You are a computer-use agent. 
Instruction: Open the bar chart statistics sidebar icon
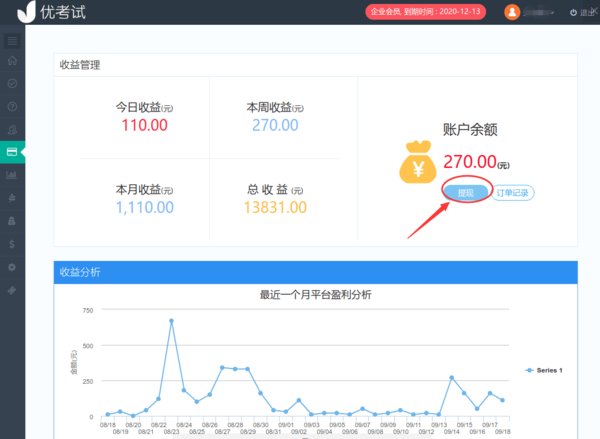tap(11, 175)
